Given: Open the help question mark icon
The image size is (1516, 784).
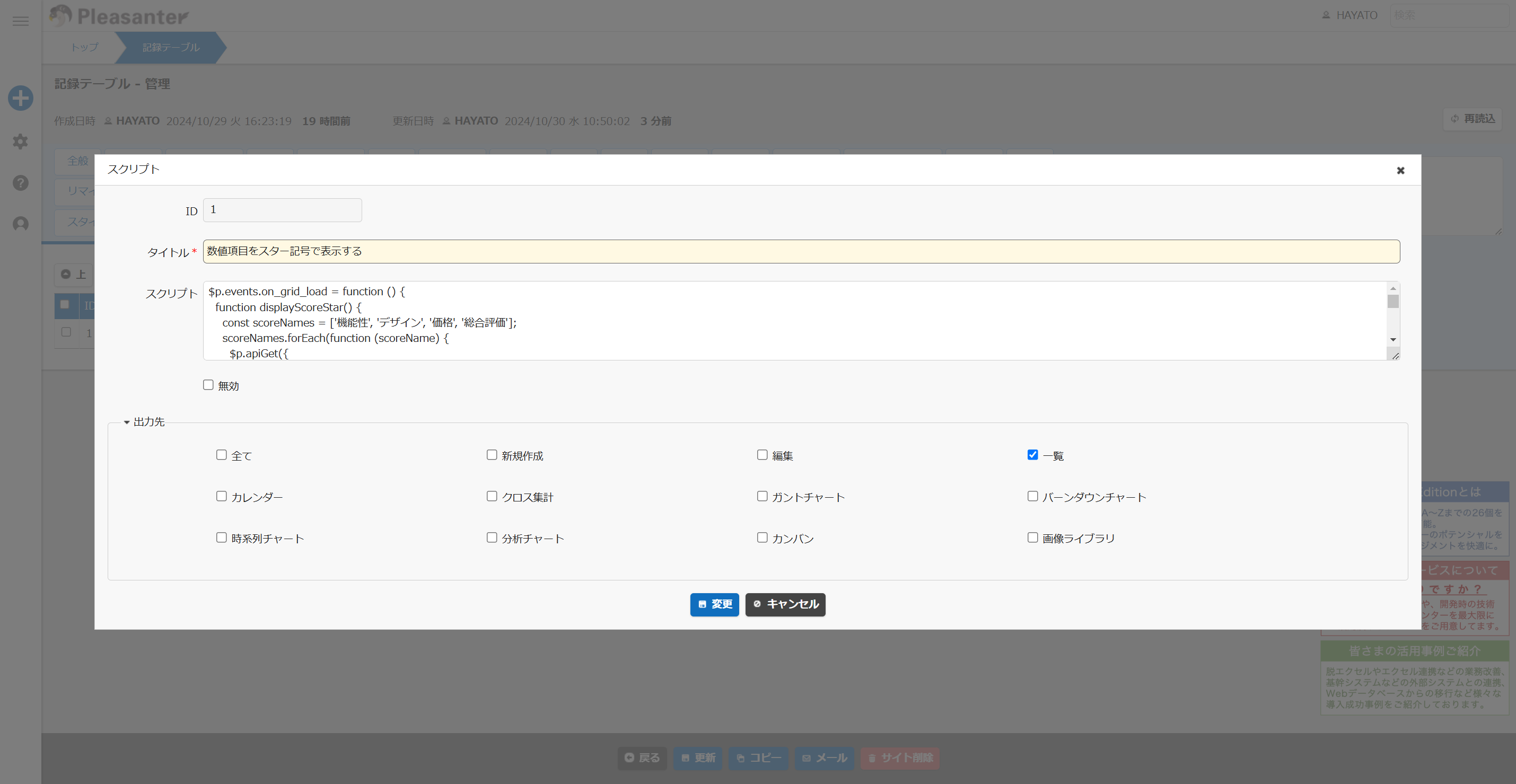Looking at the screenshot, I should coord(21,183).
